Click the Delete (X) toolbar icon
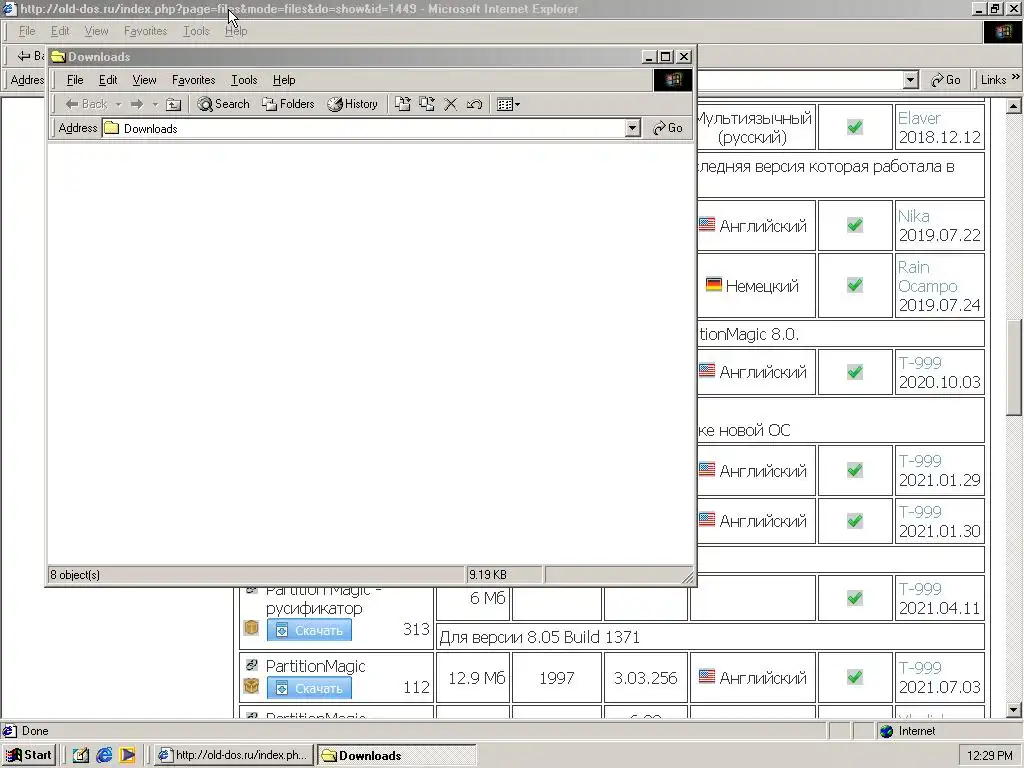This screenshot has height=768, width=1024. tap(451, 104)
